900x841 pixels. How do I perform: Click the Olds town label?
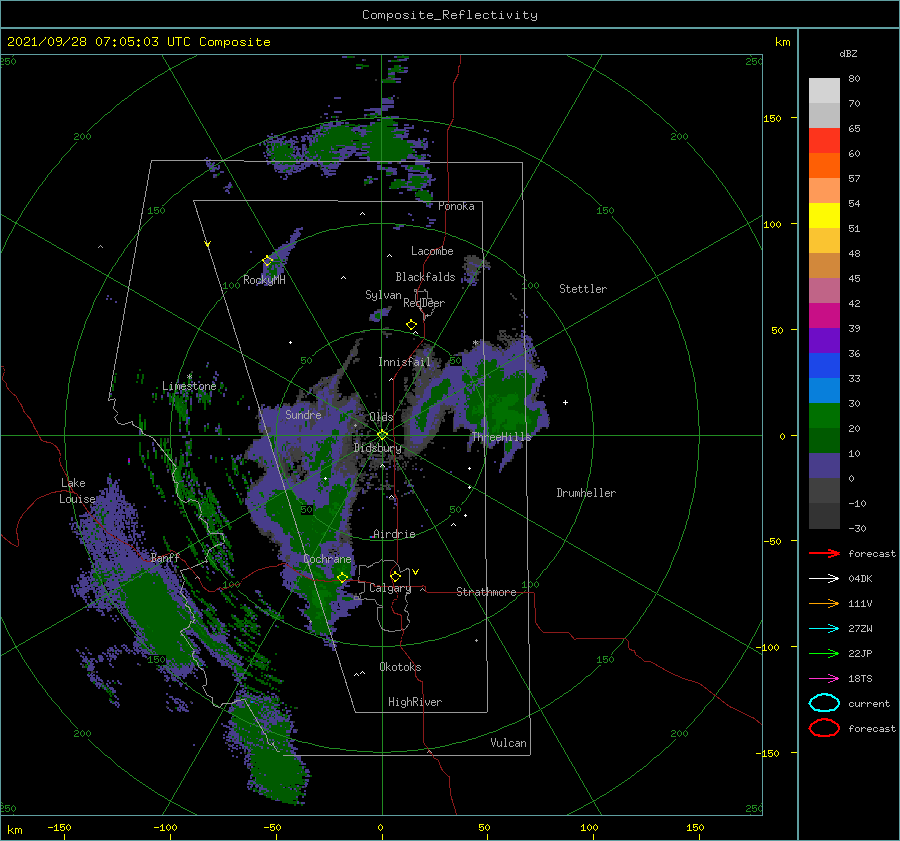click(x=381, y=417)
